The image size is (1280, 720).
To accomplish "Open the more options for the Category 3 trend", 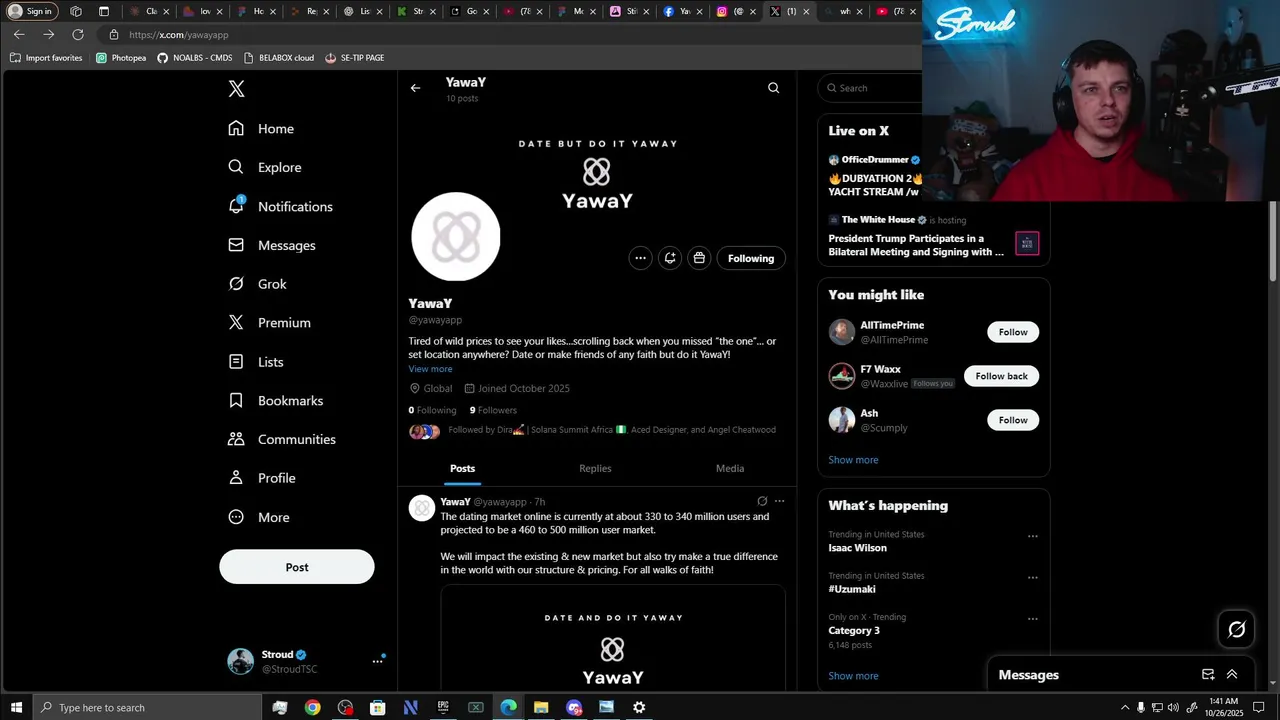I will pyautogui.click(x=1032, y=618).
